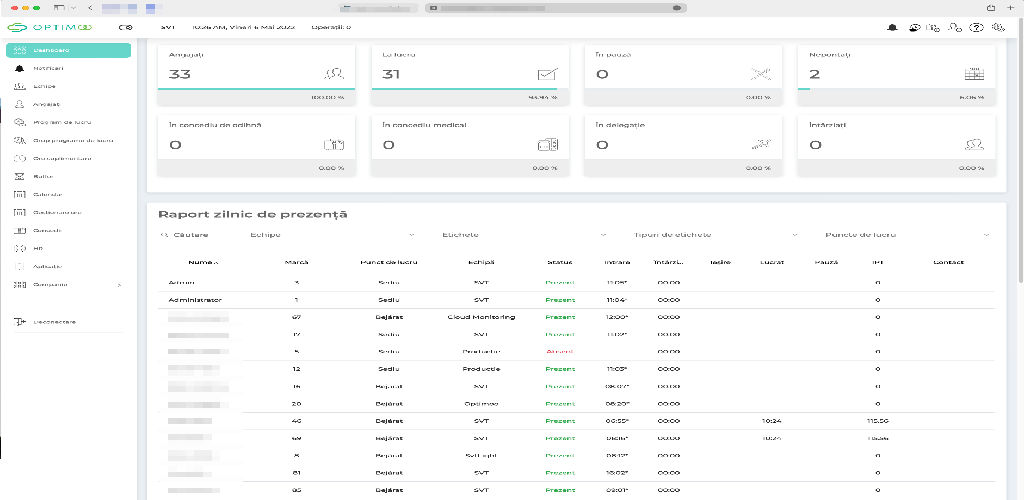
Task: Click the Nepontați count 2
Action: point(814,74)
